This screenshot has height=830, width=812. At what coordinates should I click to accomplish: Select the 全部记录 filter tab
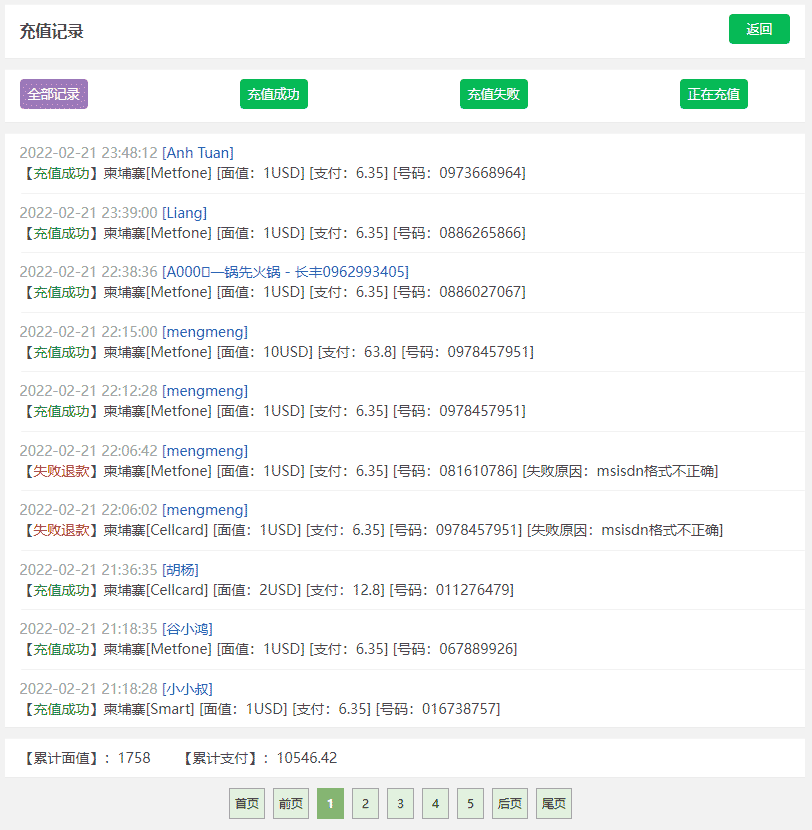point(54,94)
